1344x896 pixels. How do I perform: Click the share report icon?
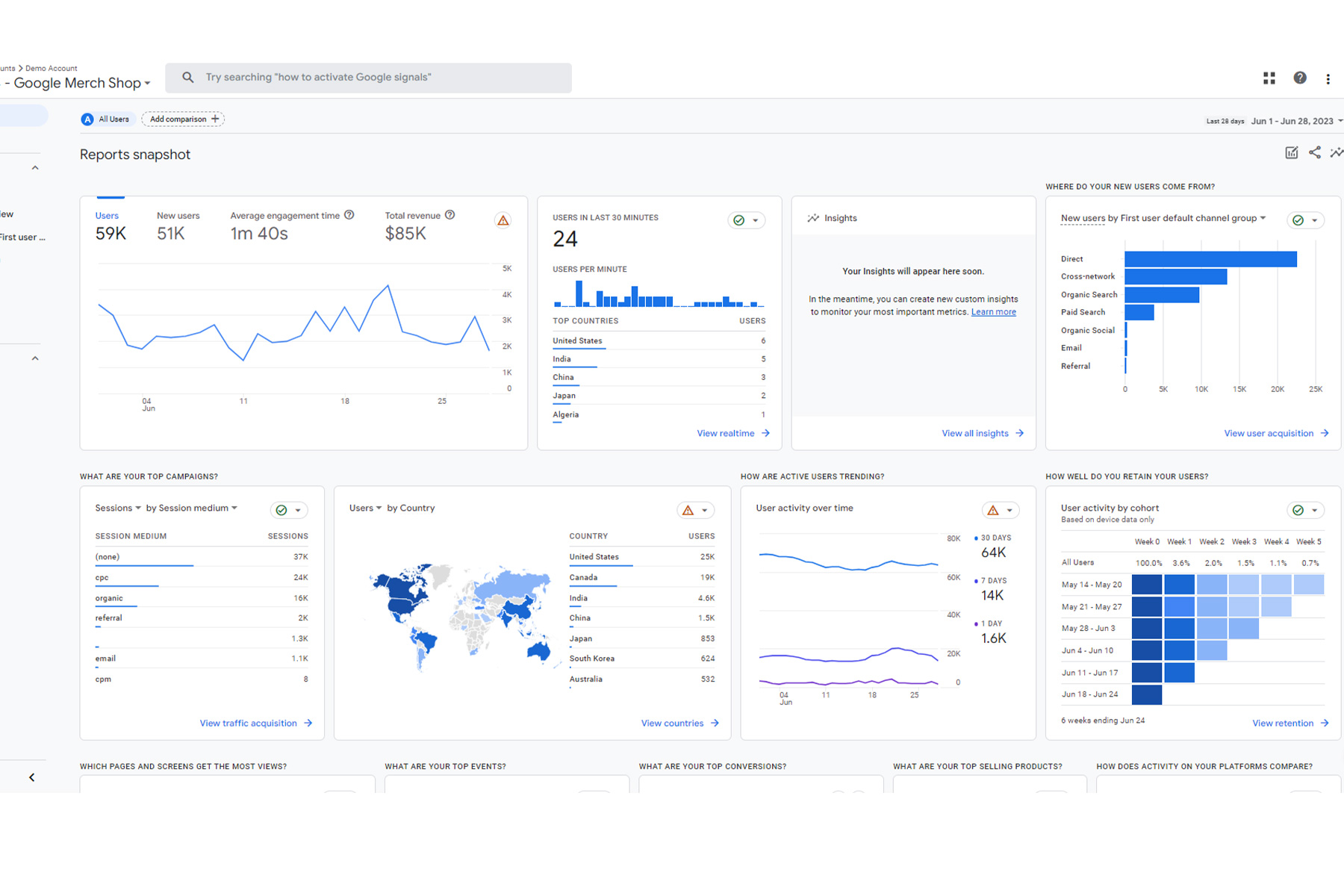(x=1314, y=152)
